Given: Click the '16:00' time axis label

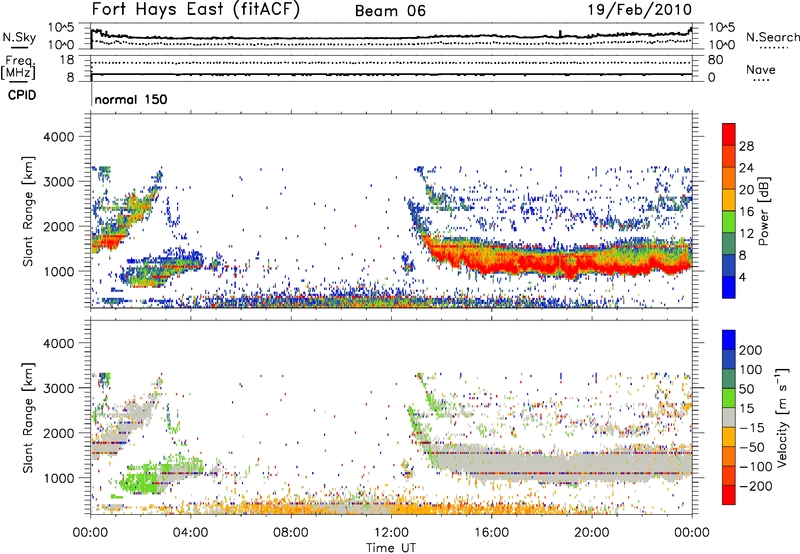Looking at the screenshot, I should tap(491, 533).
